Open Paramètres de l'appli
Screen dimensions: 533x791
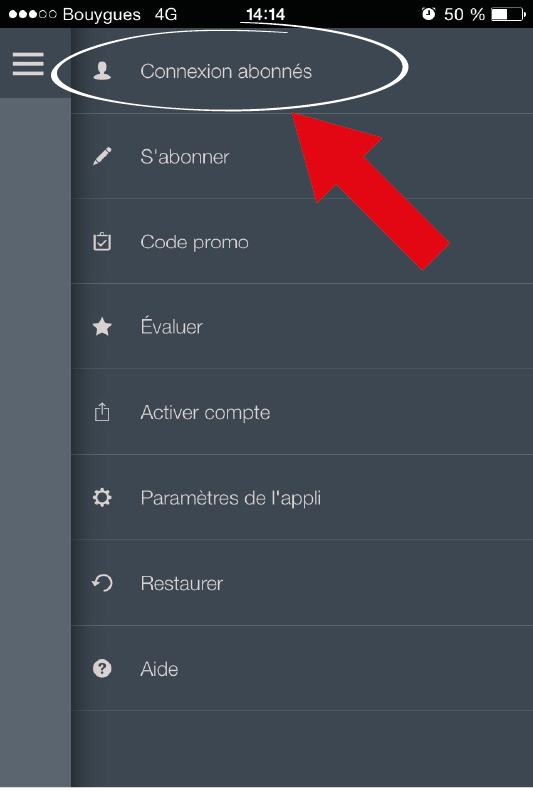coord(302,498)
